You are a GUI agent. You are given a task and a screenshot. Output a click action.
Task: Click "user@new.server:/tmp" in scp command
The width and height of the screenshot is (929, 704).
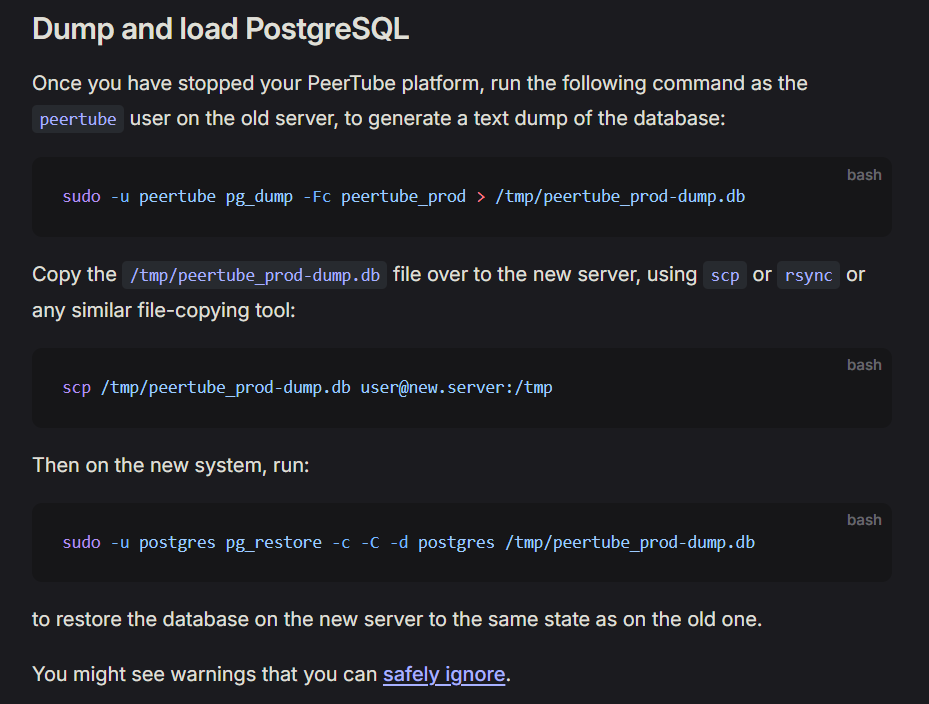pos(456,388)
